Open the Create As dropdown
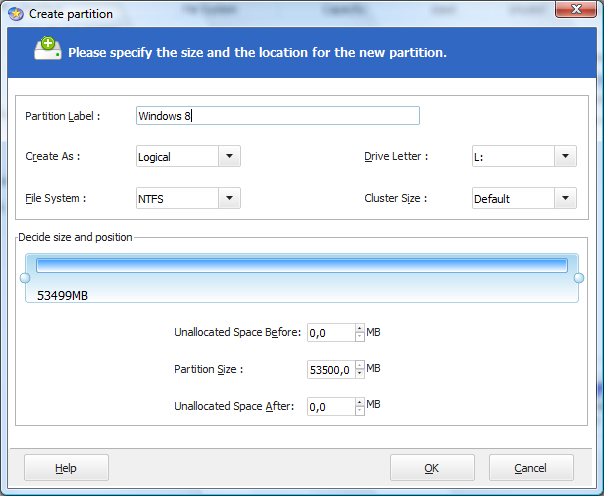This screenshot has height=496, width=604. [229, 156]
